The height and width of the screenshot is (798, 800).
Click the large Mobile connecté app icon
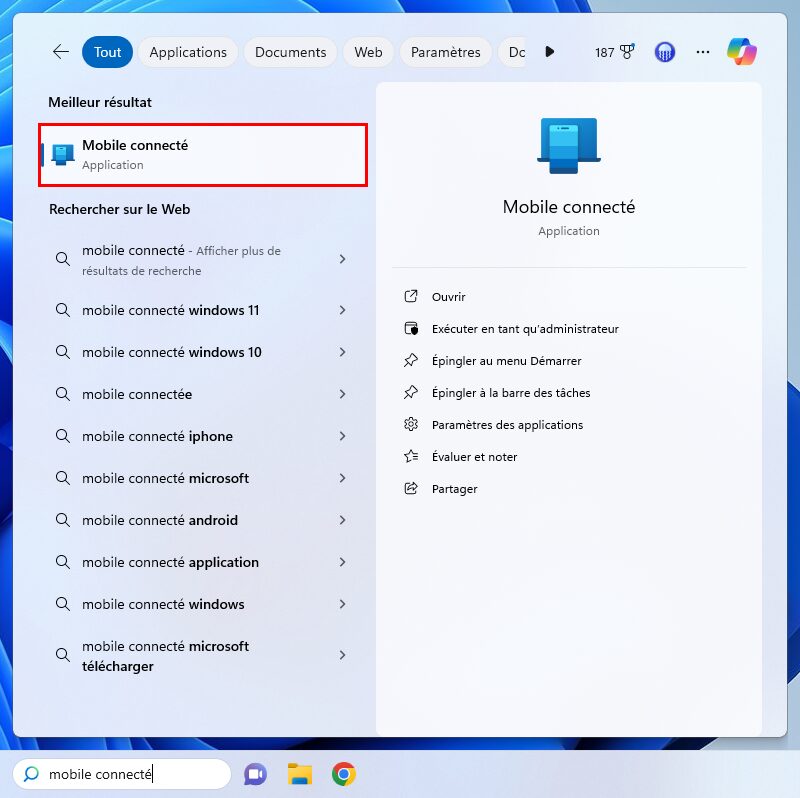coord(568,146)
